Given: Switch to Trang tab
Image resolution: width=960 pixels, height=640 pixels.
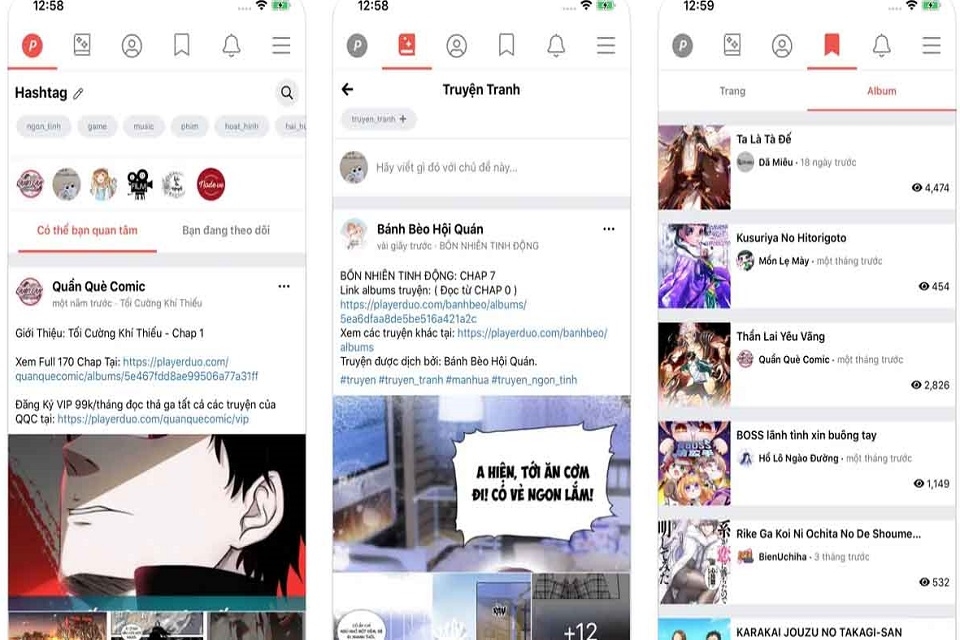Looking at the screenshot, I should pyautogui.click(x=732, y=91).
